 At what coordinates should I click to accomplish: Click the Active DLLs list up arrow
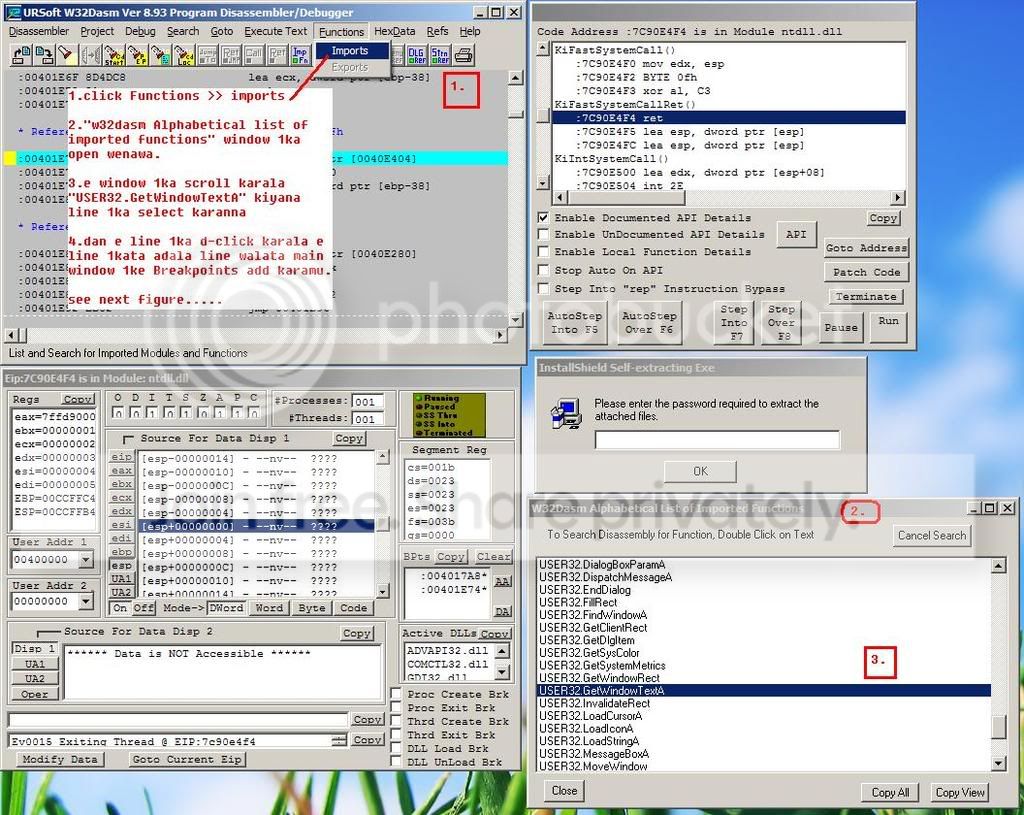502,651
